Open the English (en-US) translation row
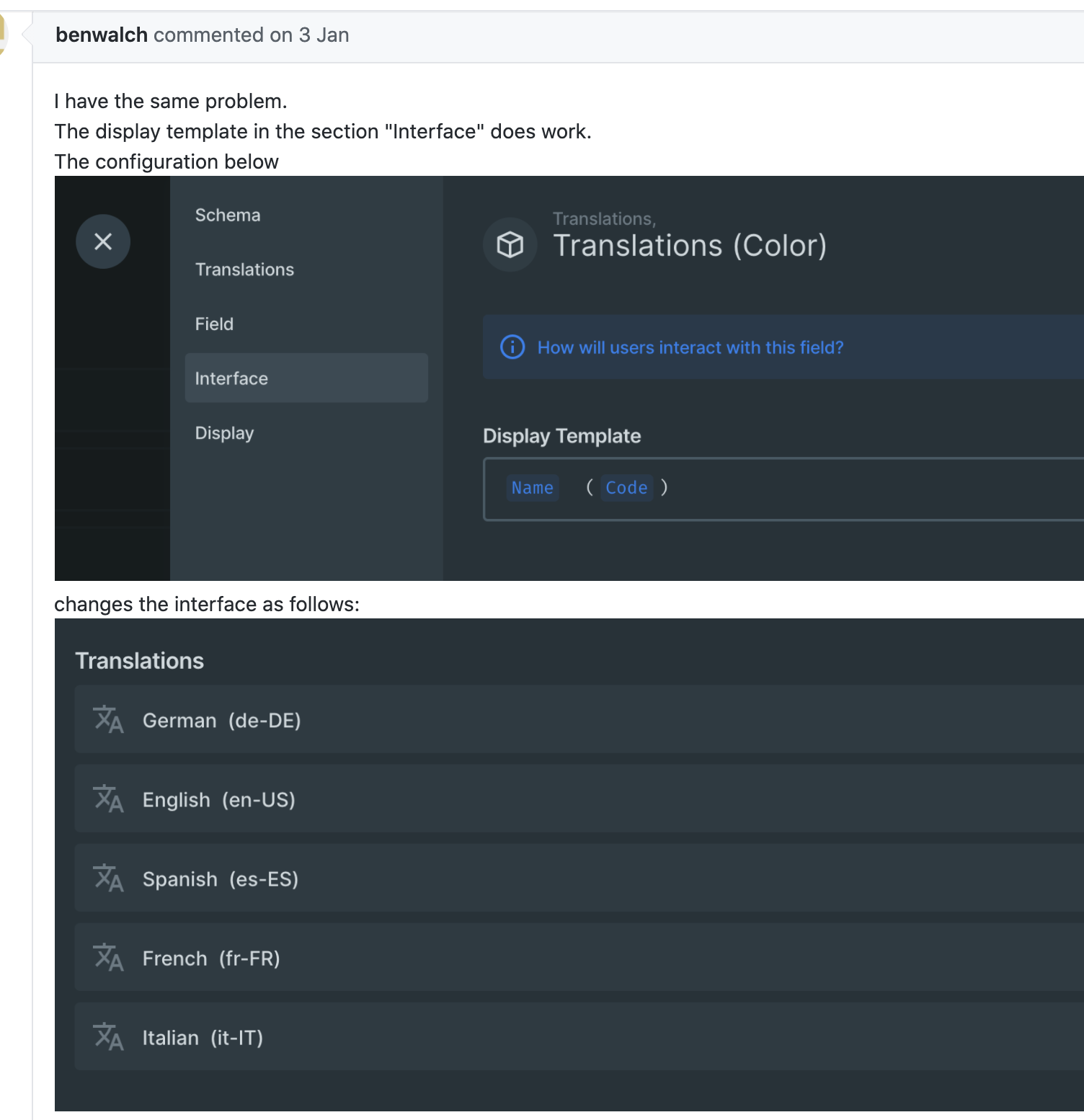Image resolution: width=1084 pixels, height=1120 pixels. click(x=579, y=799)
